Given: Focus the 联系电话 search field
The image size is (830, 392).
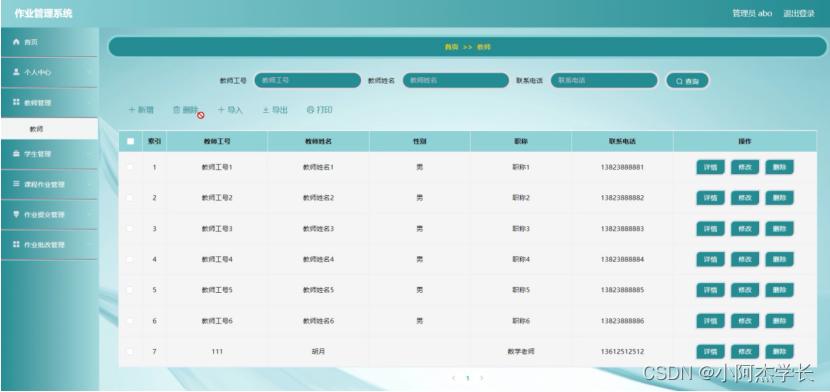Looking at the screenshot, I should point(604,80).
